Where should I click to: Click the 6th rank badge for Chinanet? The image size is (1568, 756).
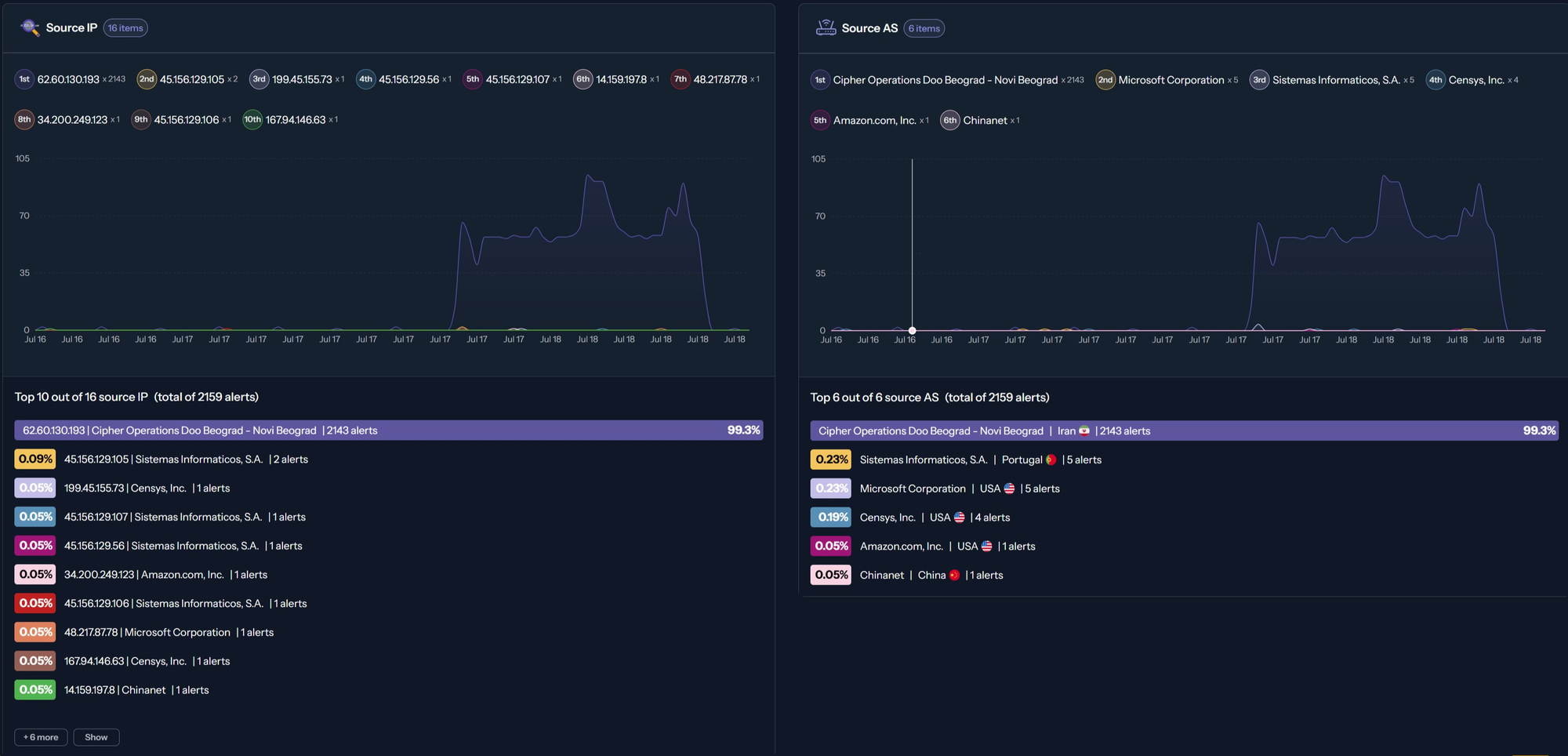tap(950, 121)
